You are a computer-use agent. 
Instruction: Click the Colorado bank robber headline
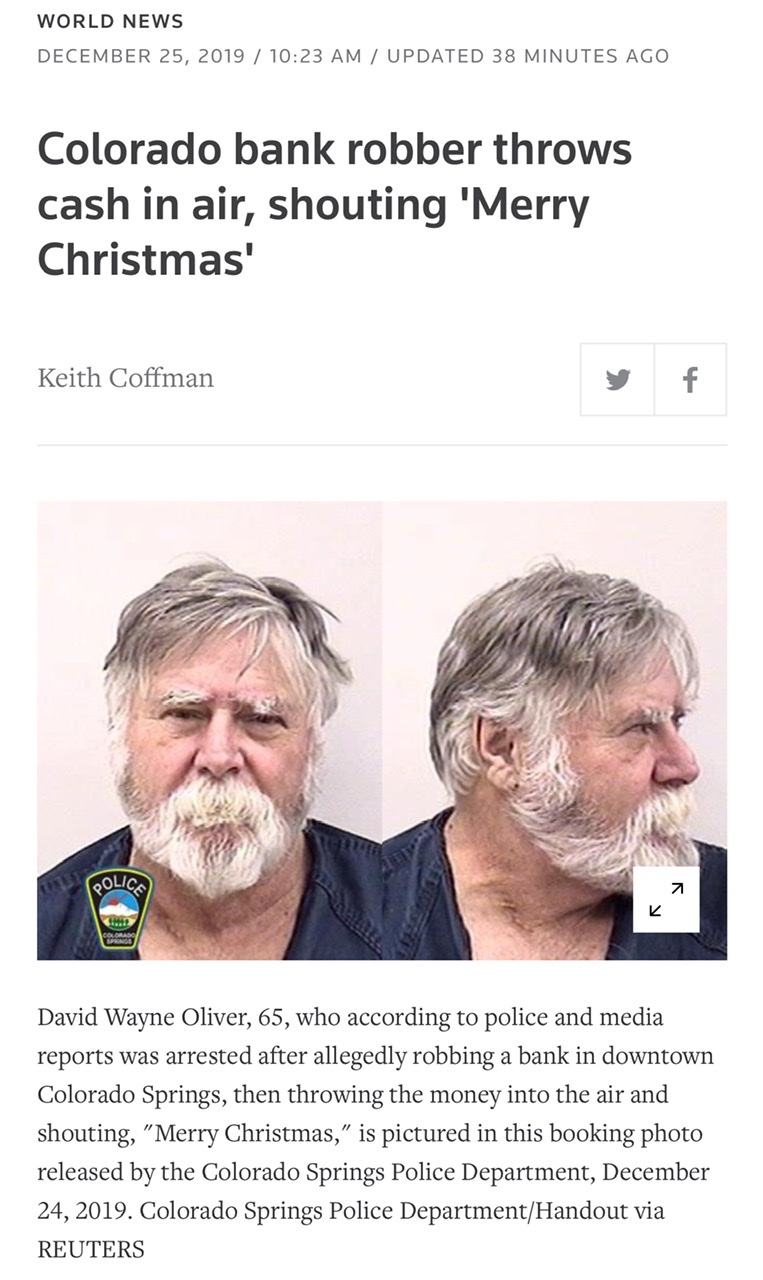[335, 204]
